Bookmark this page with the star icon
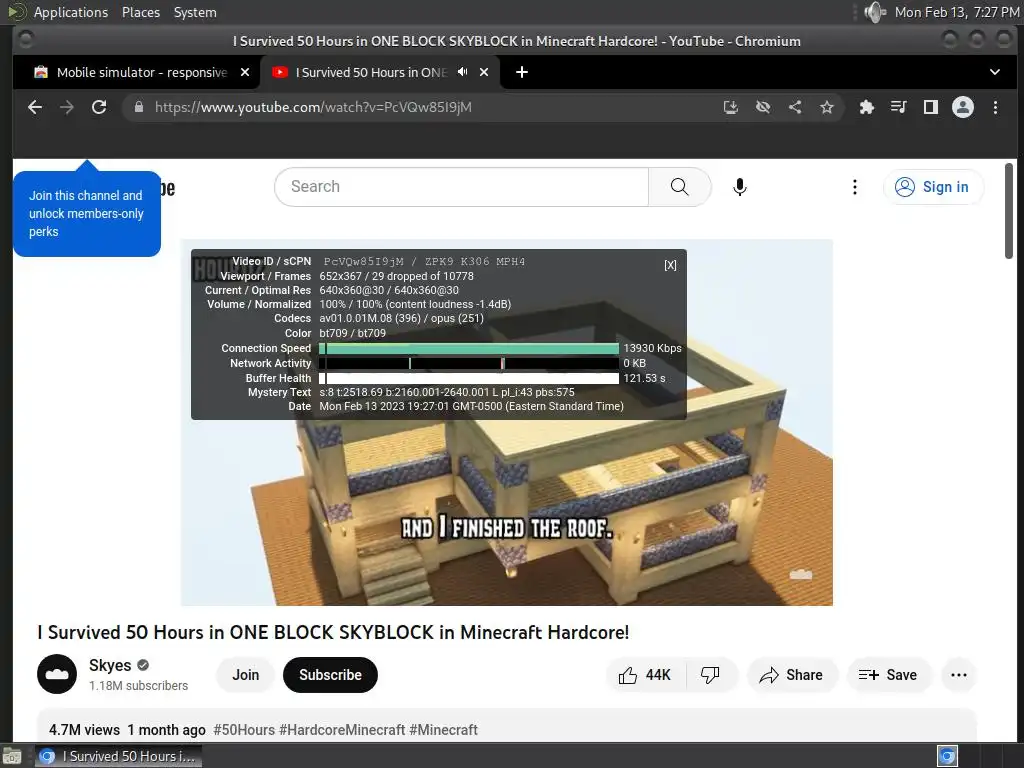This screenshot has height=768, width=1024. 827,107
